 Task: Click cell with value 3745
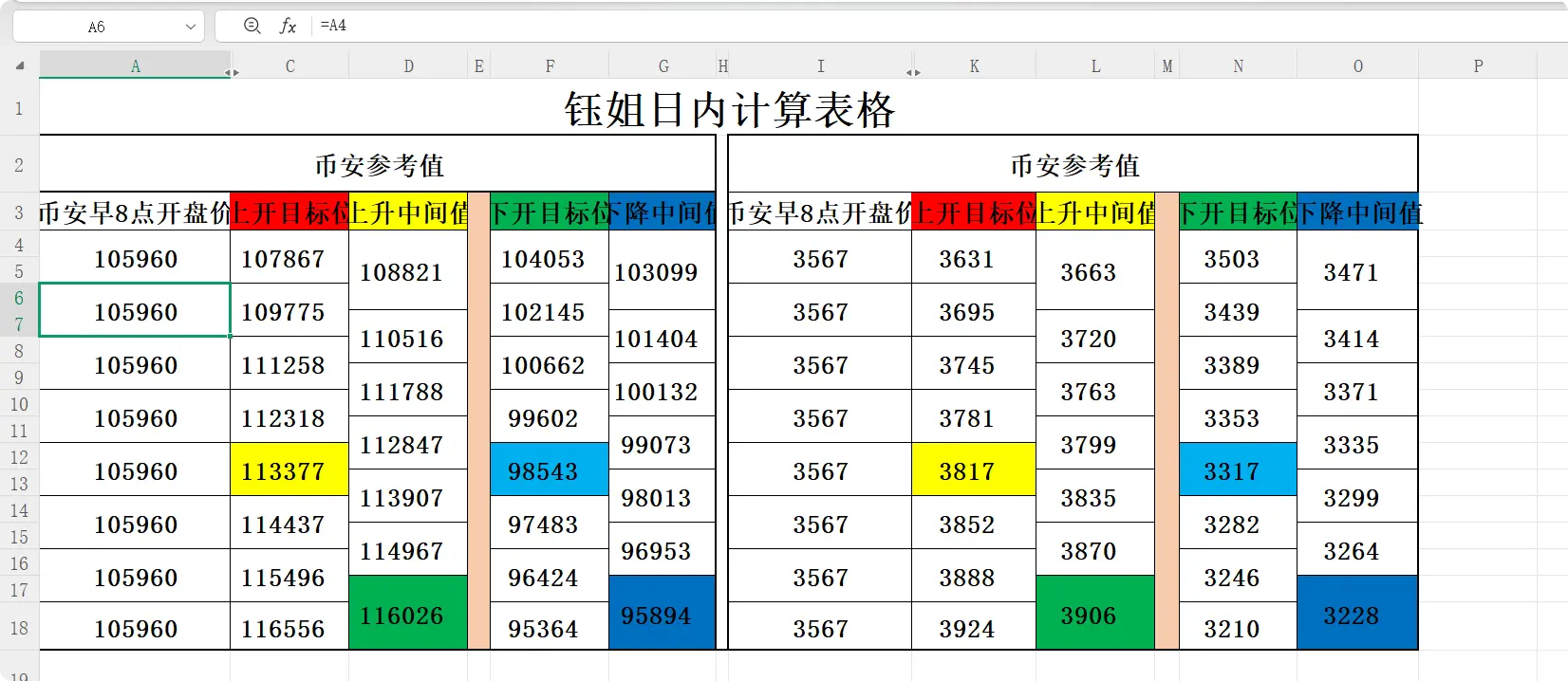974,363
